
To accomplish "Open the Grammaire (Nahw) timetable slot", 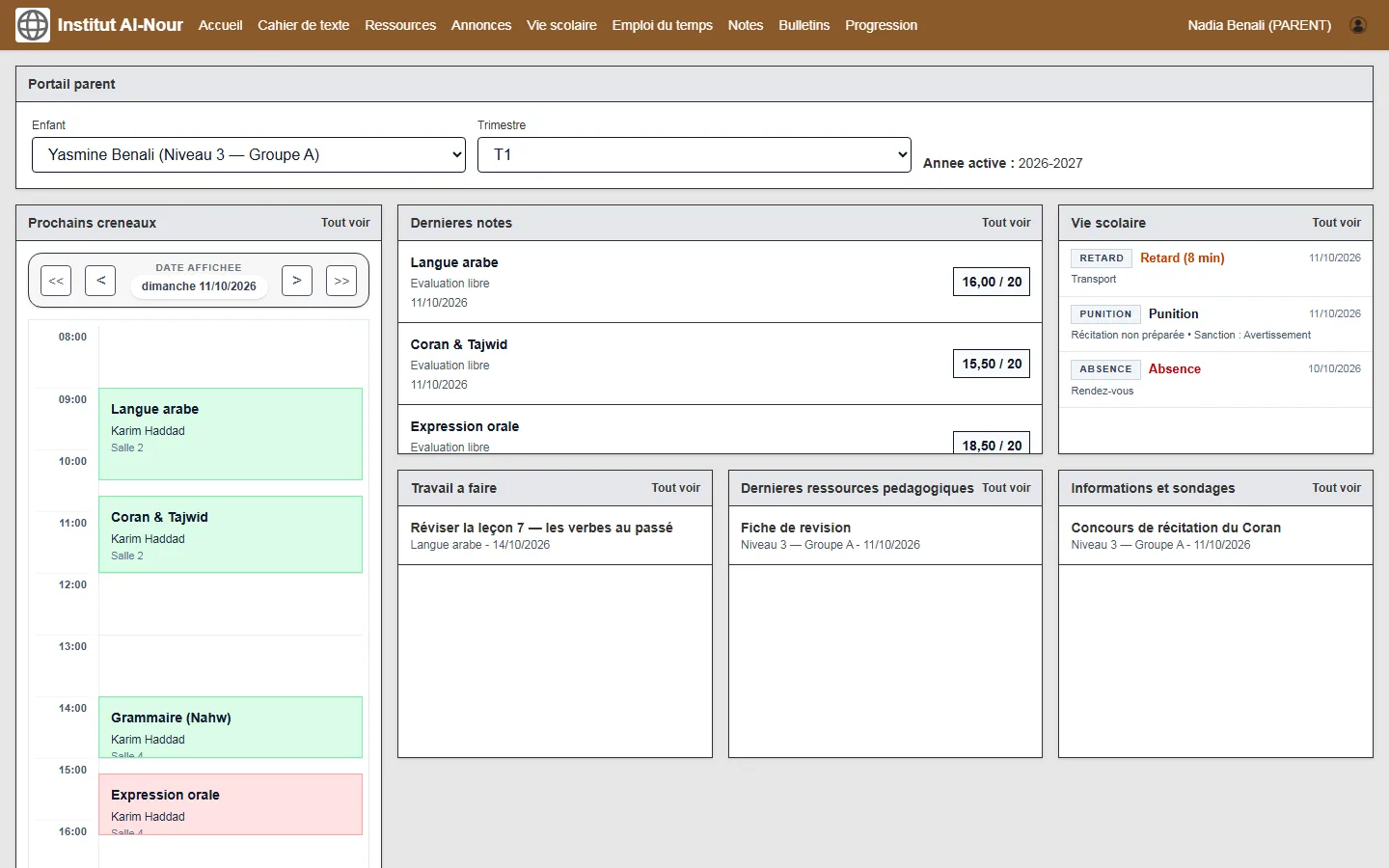I will tap(231, 727).
